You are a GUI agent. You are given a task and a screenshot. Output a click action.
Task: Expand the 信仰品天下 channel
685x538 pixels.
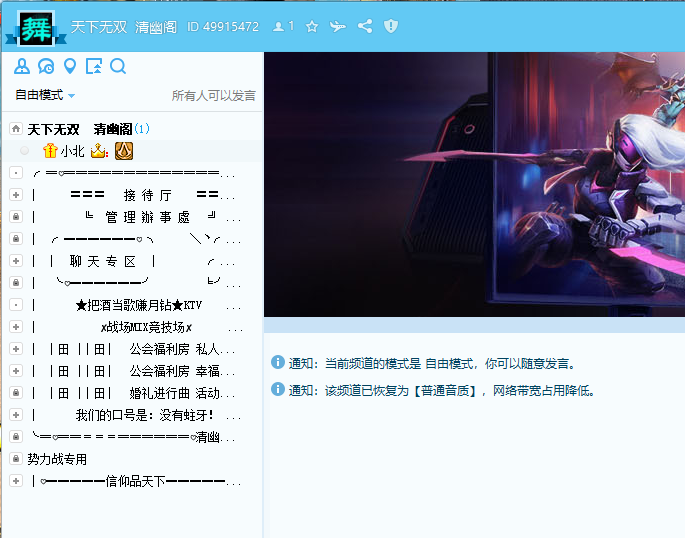16,481
